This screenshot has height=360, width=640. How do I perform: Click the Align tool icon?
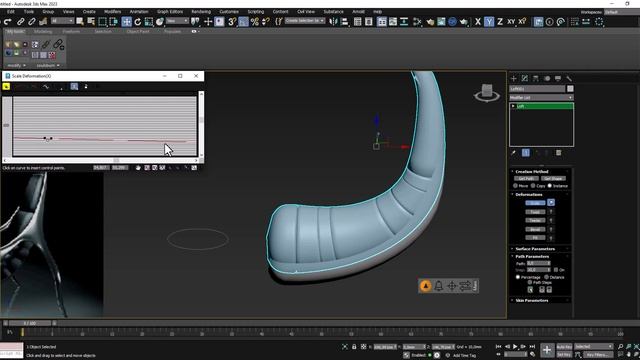coord(344,22)
